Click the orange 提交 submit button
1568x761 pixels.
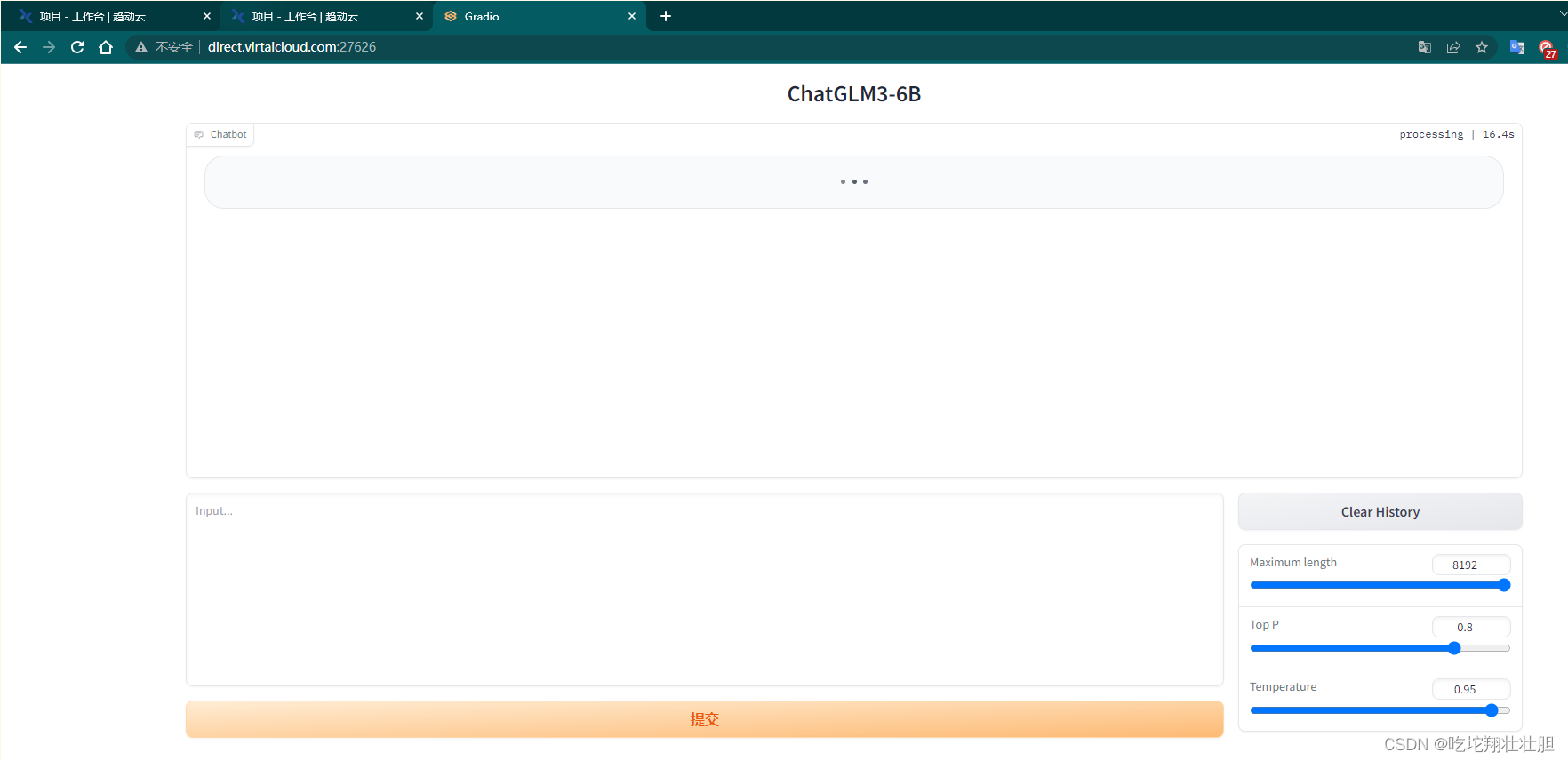pos(704,718)
